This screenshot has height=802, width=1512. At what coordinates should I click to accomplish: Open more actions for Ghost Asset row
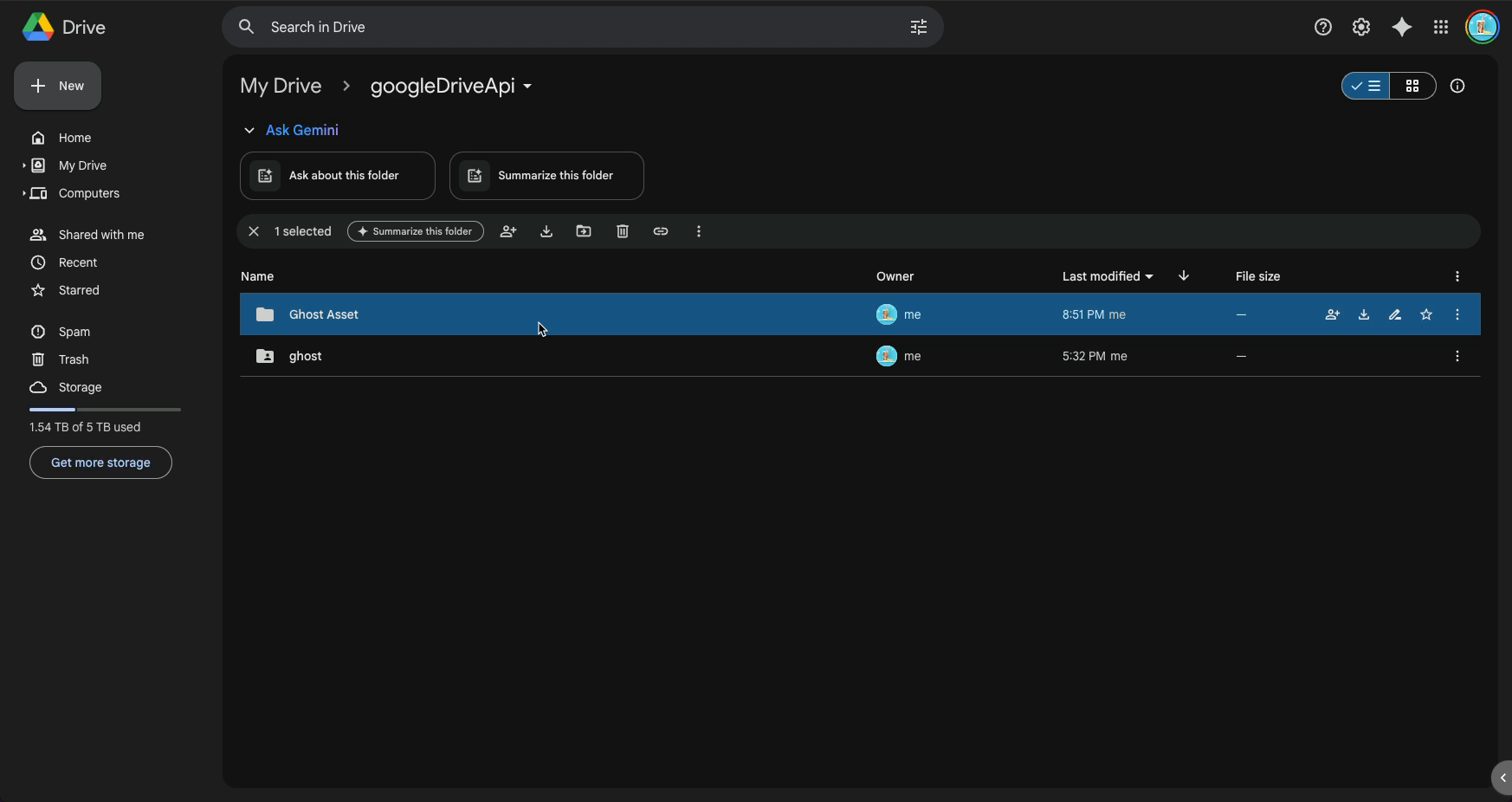1457,314
